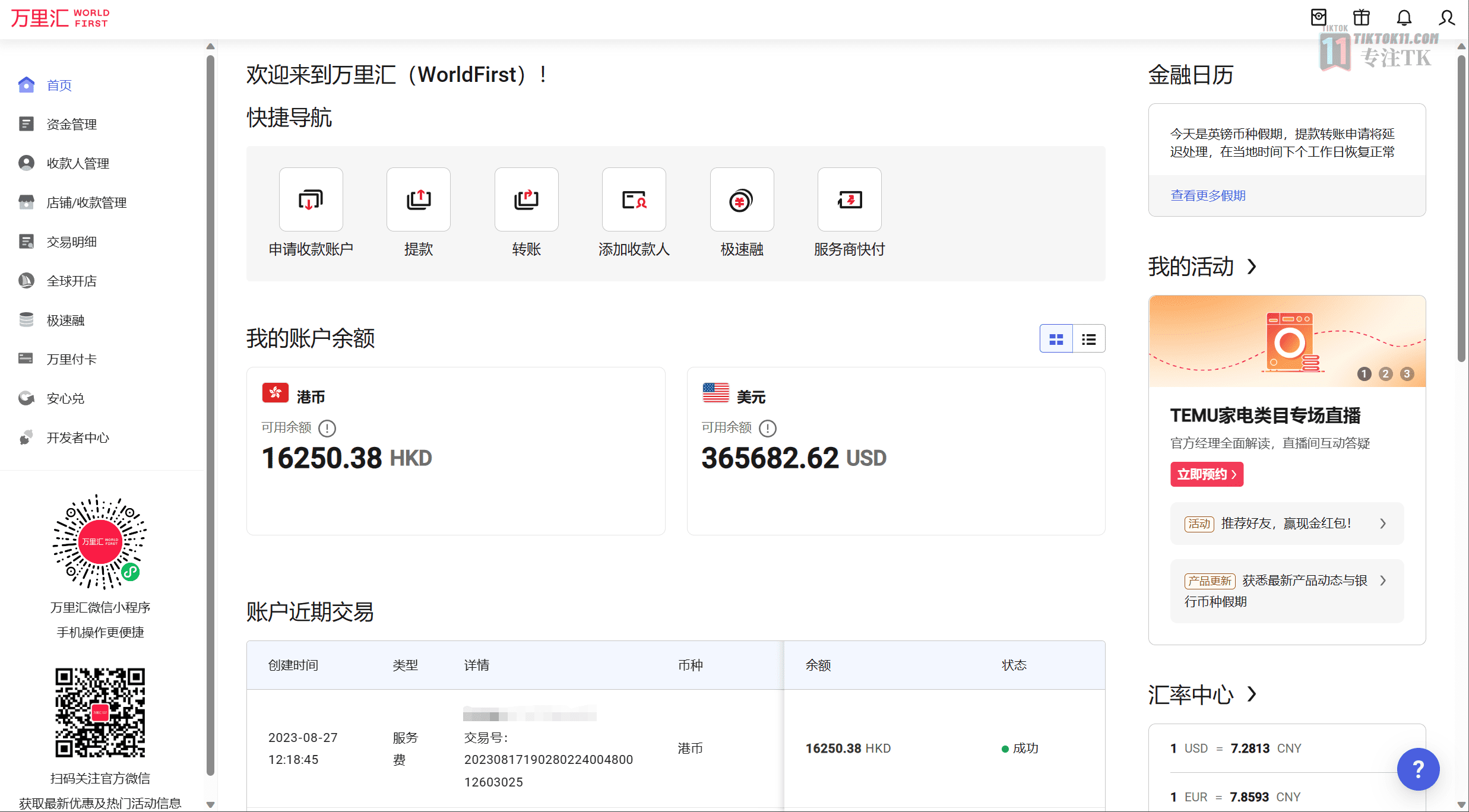Click the info icon beside HKD 可用余额
Image resolution: width=1469 pixels, height=812 pixels.
tap(327, 428)
